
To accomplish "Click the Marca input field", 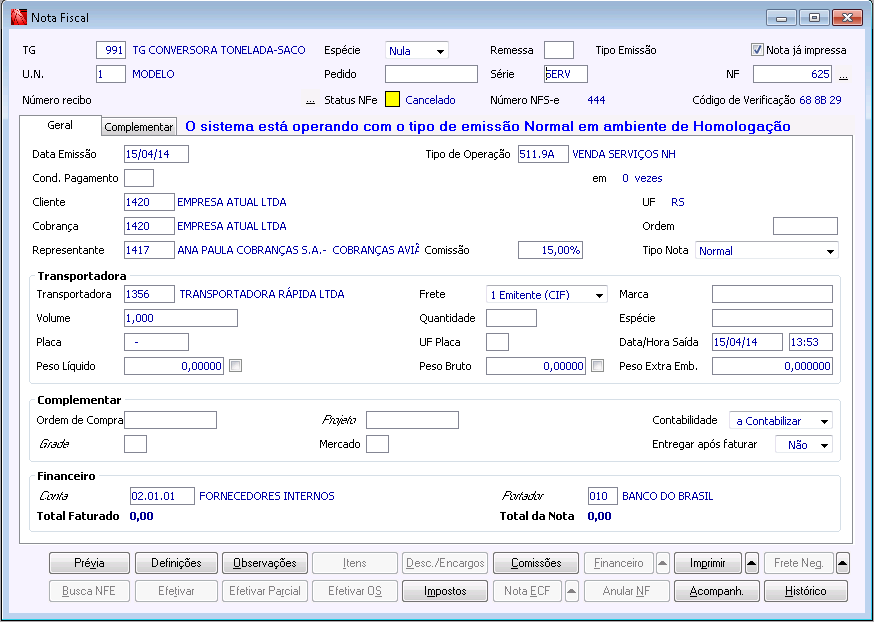I will [772, 294].
